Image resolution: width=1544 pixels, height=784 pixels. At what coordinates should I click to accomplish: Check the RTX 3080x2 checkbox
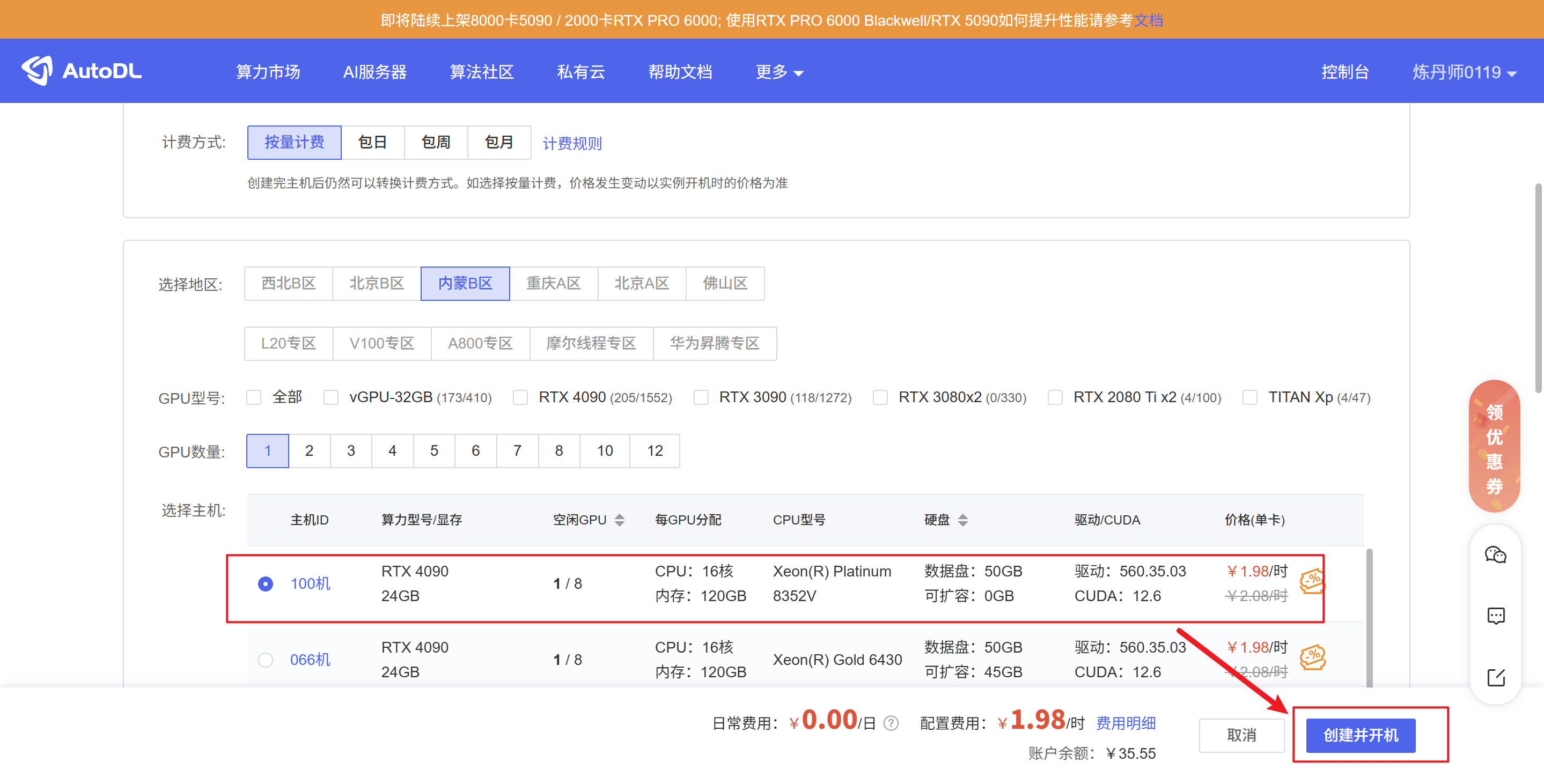880,398
